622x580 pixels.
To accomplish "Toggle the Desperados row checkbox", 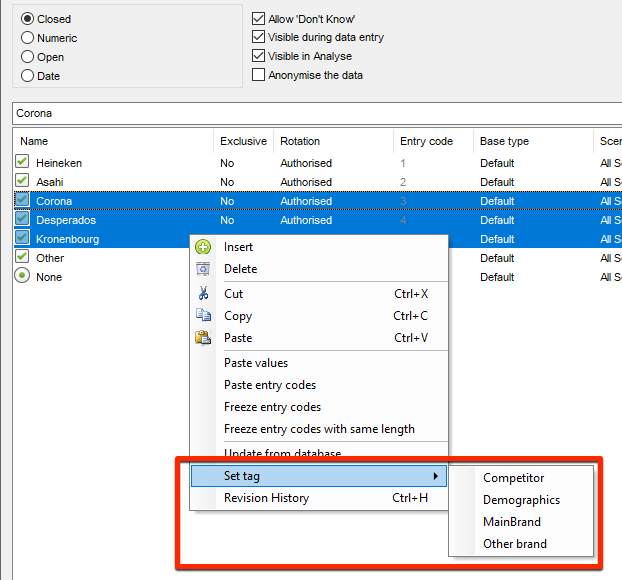I will click(22, 219).
